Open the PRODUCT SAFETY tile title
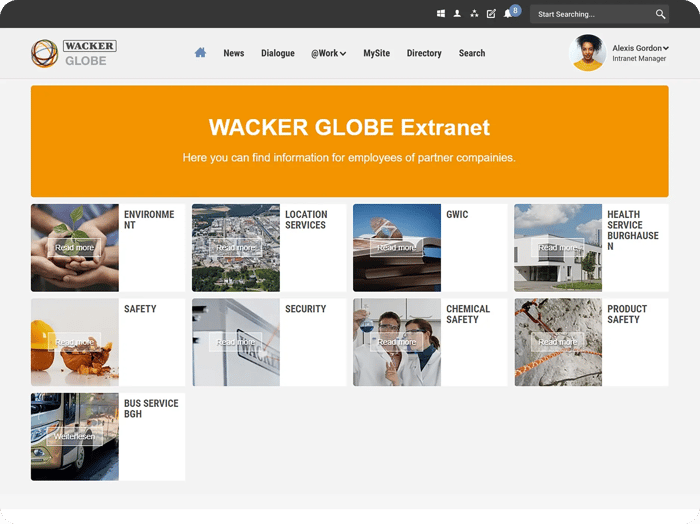Screen dimensions: 700x524 [x=627, y=314]
